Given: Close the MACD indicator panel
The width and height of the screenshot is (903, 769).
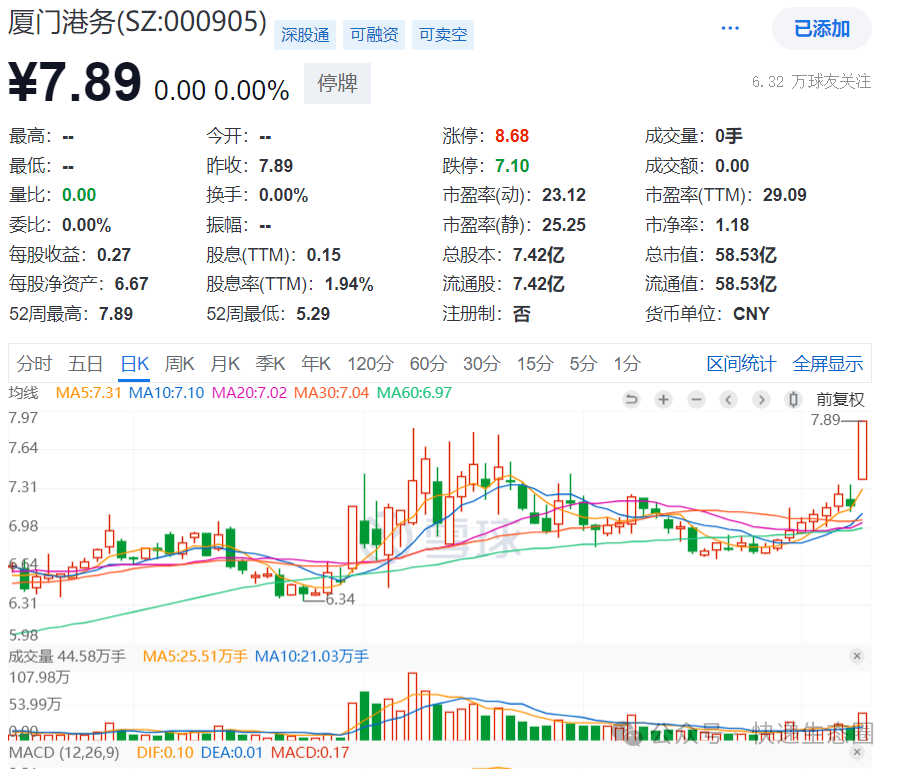Looking at the screenshot, I should pyautogui.click(x=857, y=752).
